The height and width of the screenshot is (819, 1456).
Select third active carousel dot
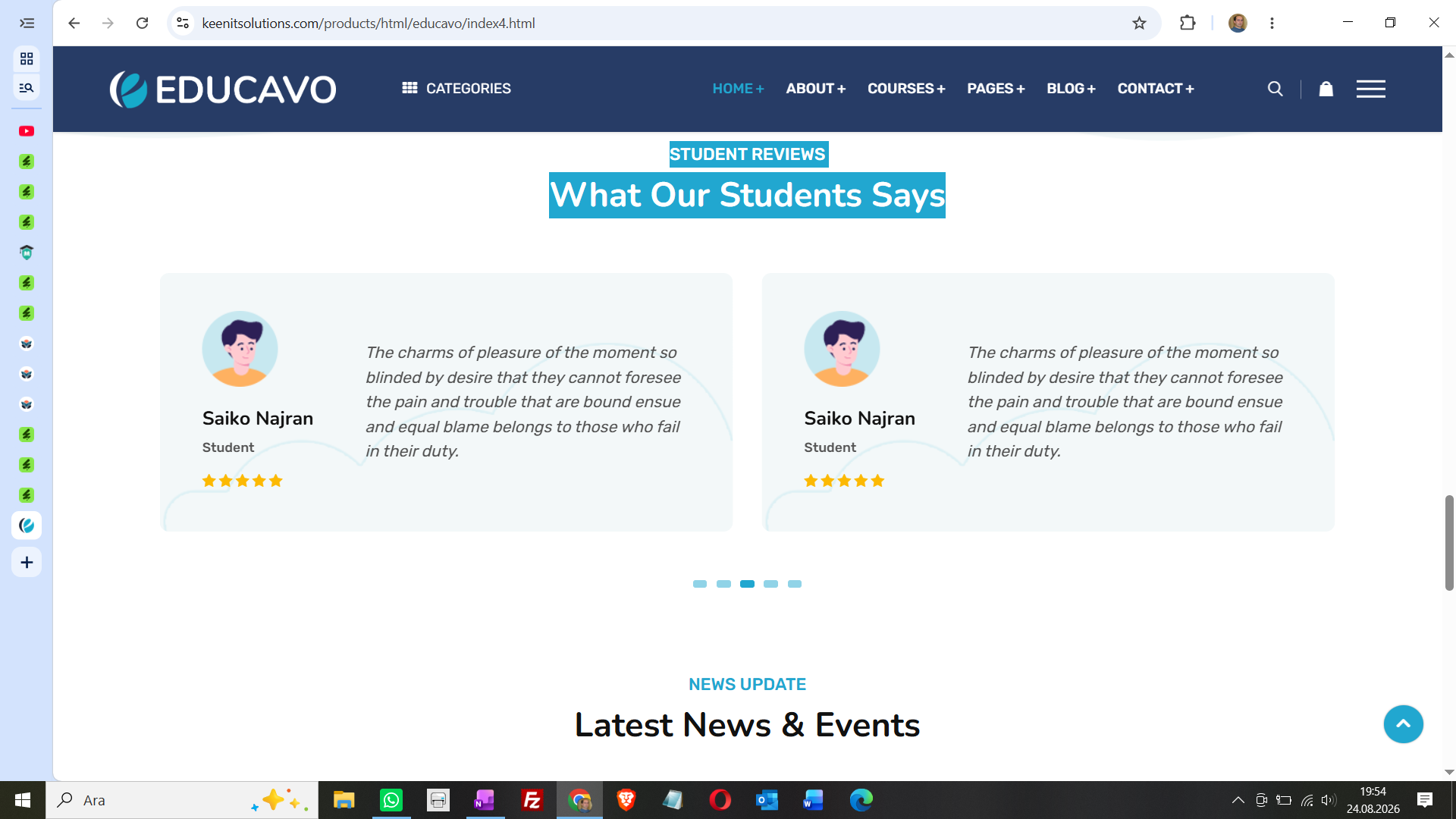[747, 584]
